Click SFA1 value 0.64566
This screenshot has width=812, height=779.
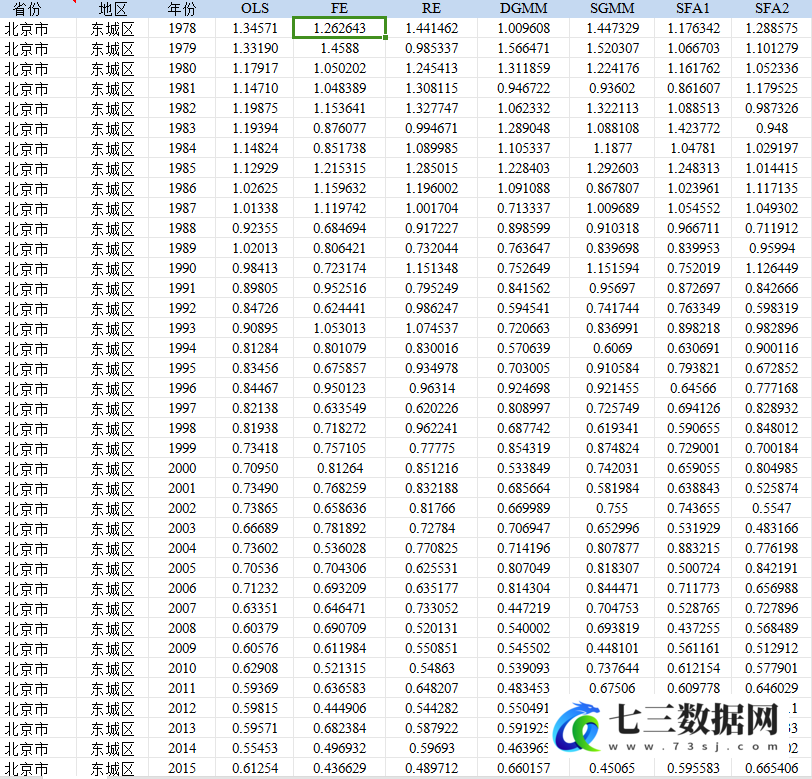[693, 388]
